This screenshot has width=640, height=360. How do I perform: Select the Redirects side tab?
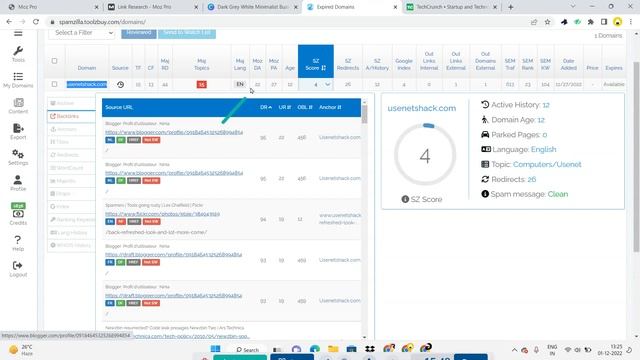point(71,155)
